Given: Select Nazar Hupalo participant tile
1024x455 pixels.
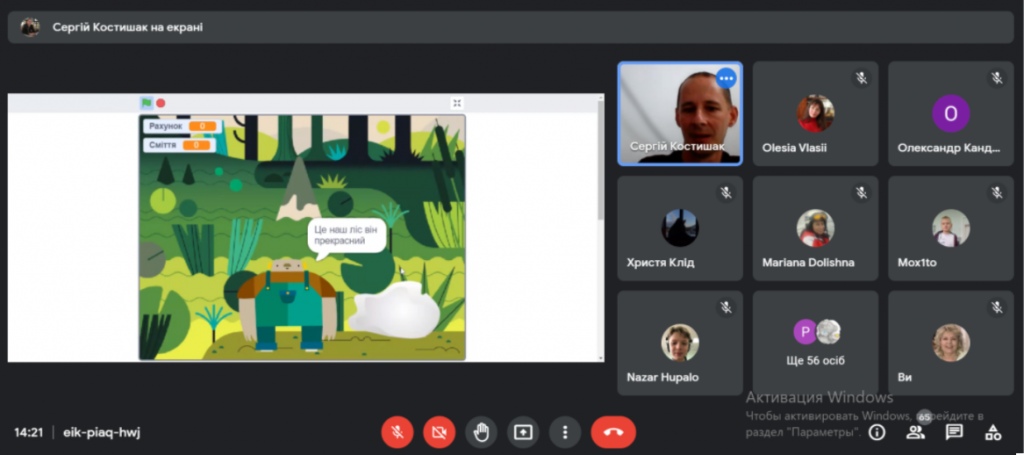Looking at the screenshot, I should (680, 343).
